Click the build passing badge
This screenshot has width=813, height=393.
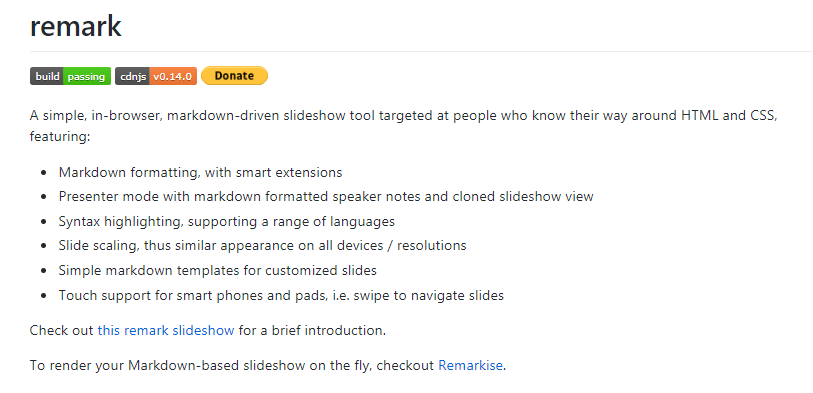[70, 76]
